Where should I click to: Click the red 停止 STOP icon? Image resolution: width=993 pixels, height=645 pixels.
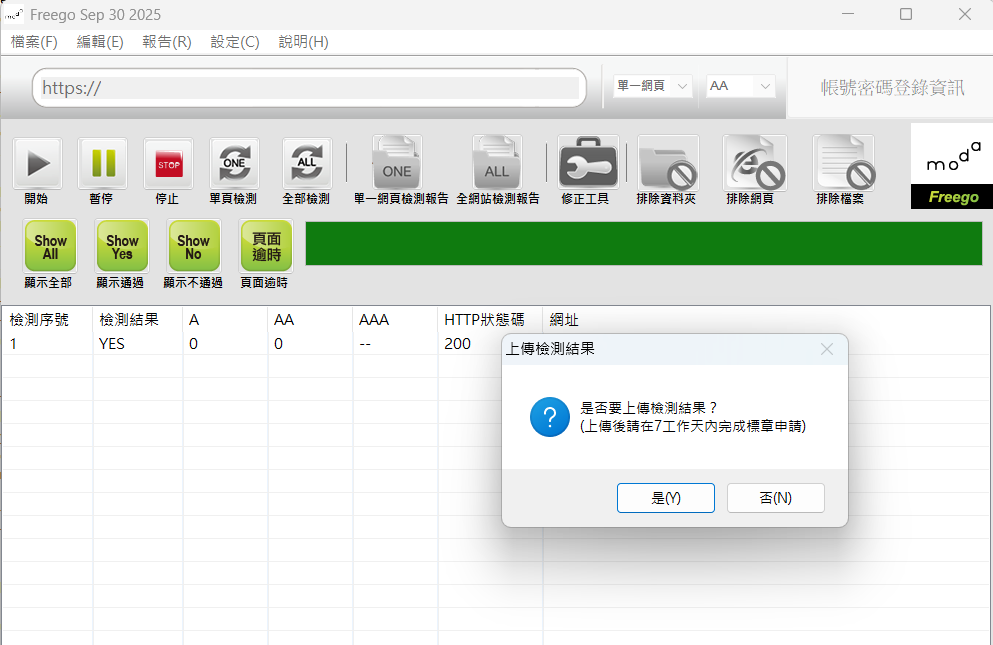[168, 163]
